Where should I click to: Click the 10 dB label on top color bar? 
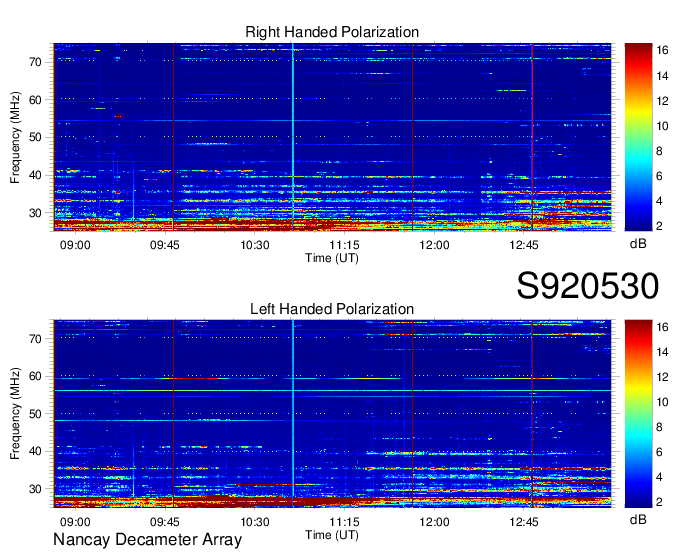(662, 126)
